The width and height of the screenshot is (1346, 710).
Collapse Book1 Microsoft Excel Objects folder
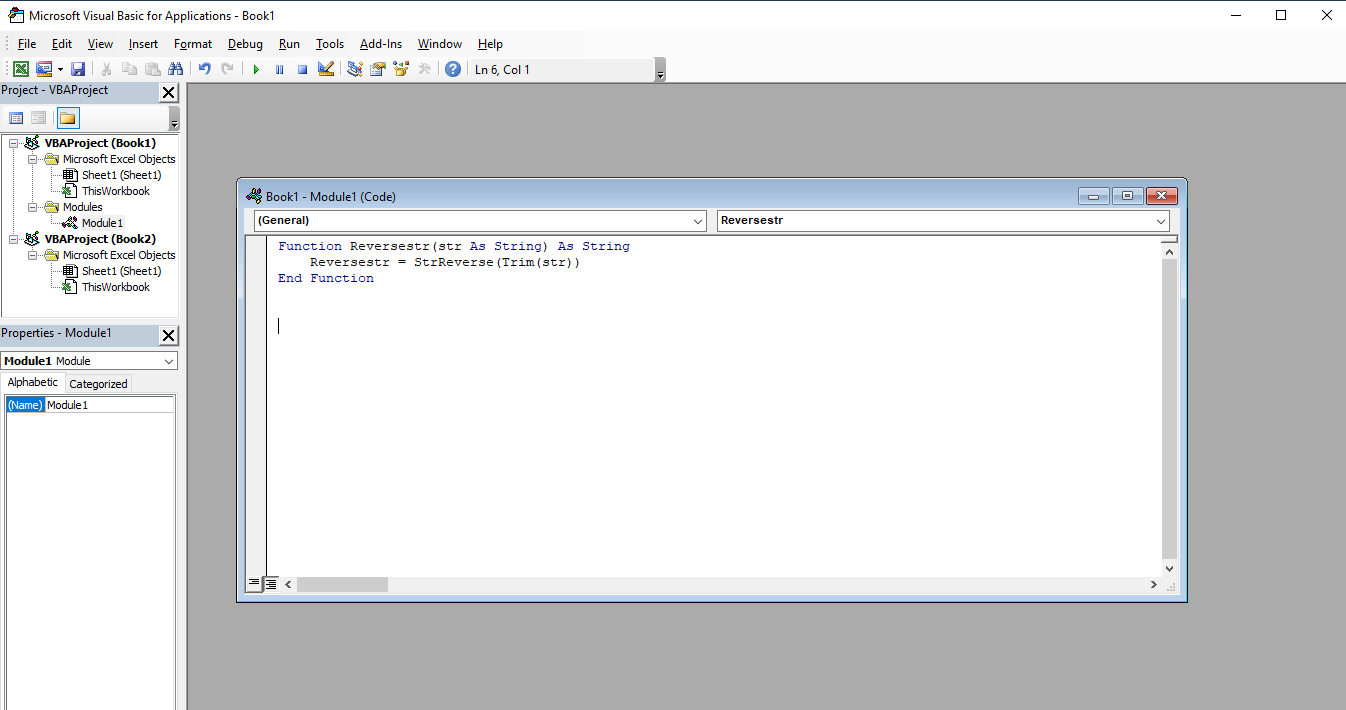pos(33,159)
